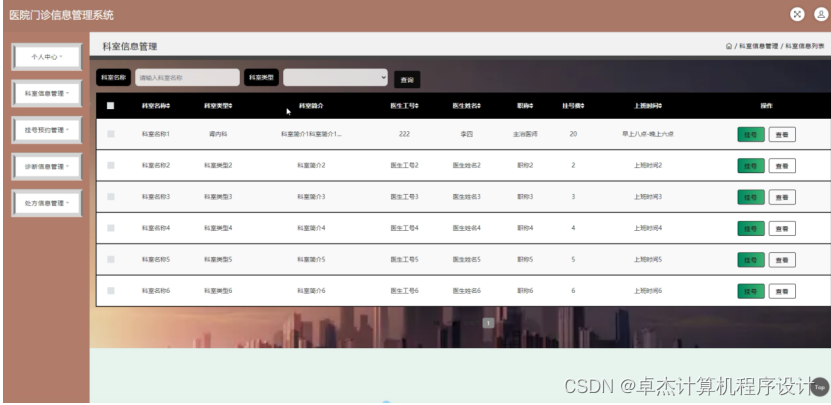Sort by 科室类型 column header
The image size is (831, 405).
(218, 106)
